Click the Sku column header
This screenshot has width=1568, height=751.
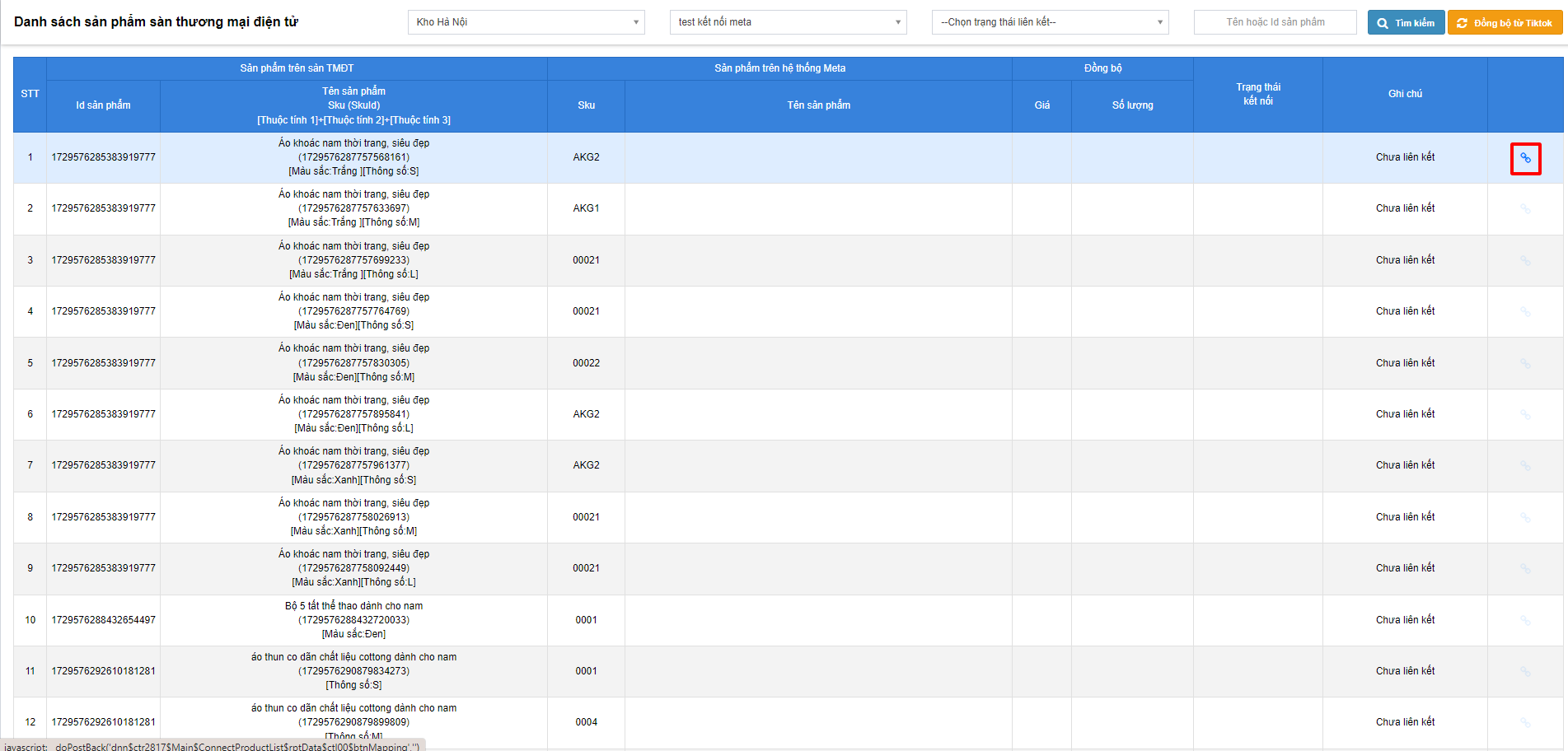pos(586,105)
